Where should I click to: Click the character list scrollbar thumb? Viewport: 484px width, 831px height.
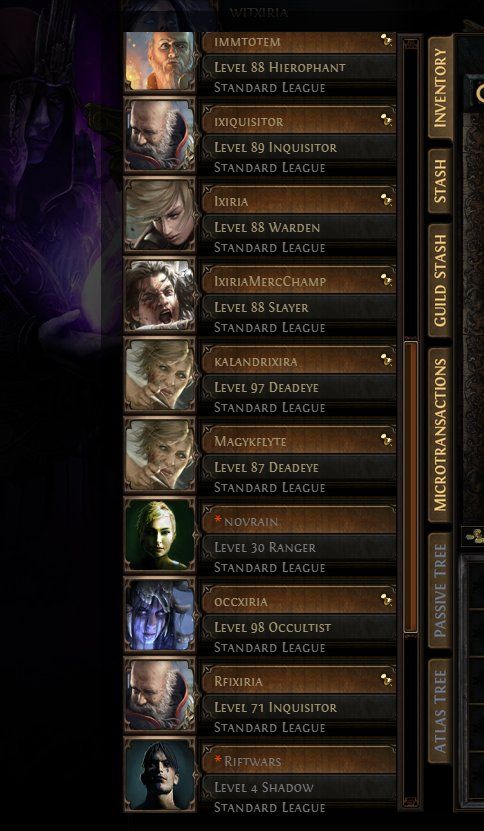click(410, 487)
